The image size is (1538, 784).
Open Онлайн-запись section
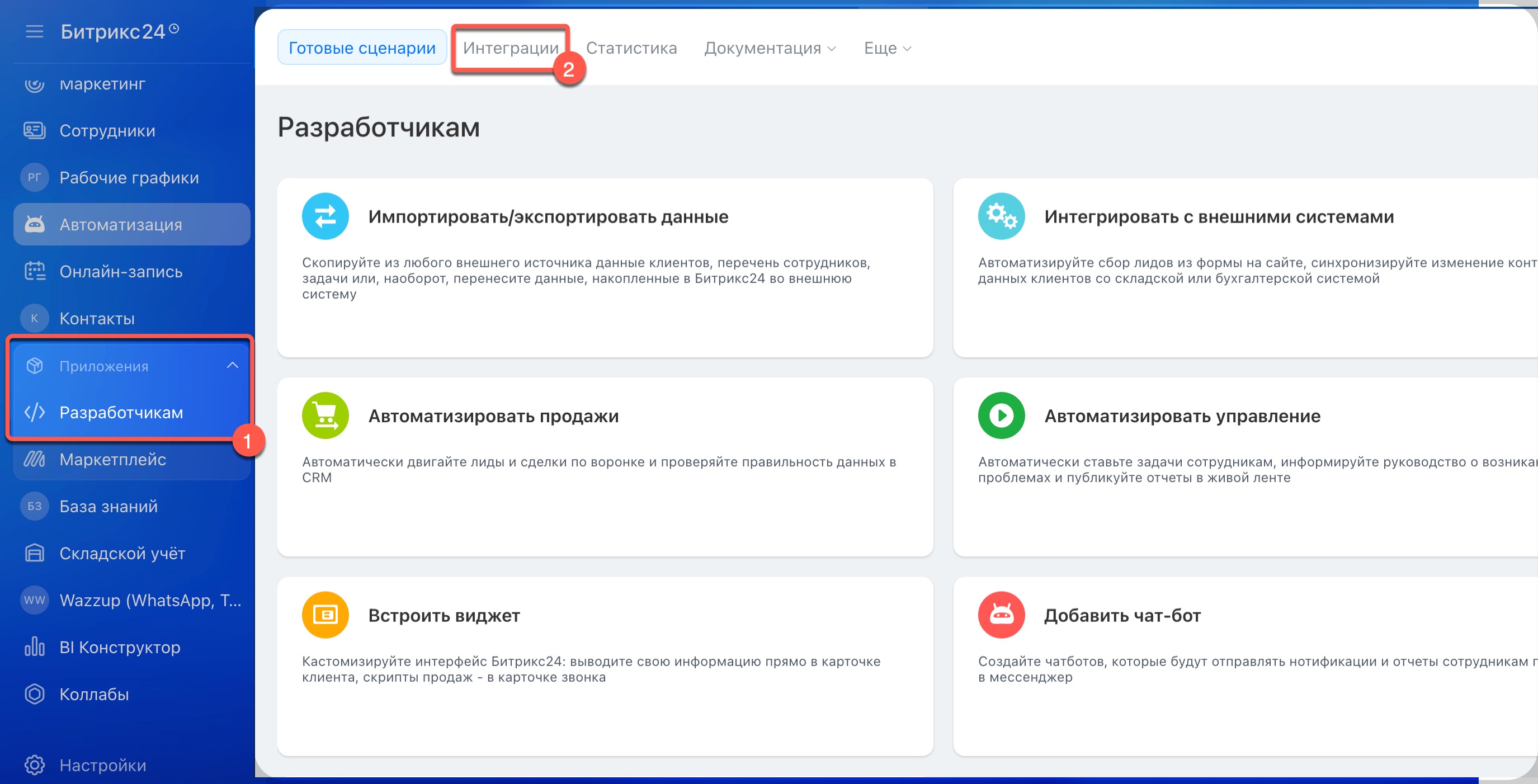132,271
